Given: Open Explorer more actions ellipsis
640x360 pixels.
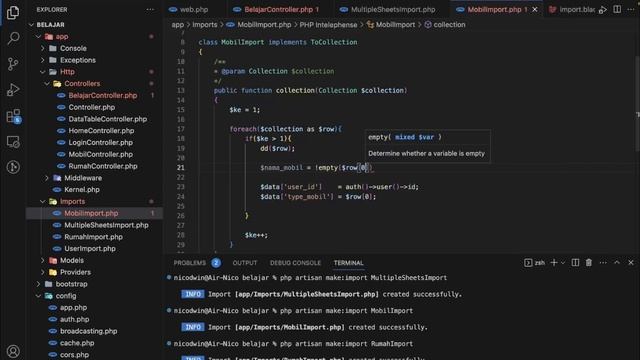Looking at the screenshot, I should click(150, 9).
